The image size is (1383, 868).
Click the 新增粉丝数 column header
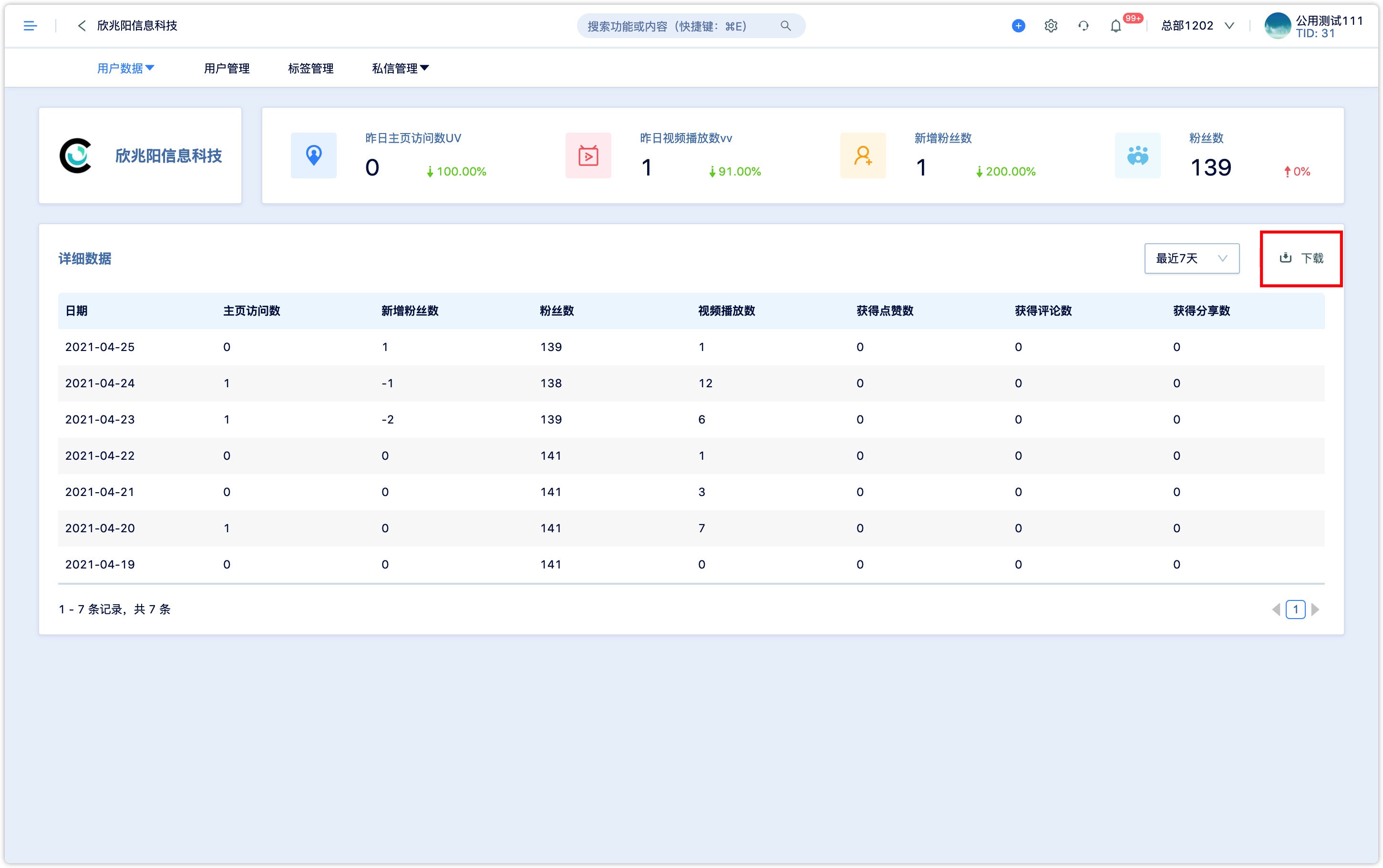click(410, 310)
